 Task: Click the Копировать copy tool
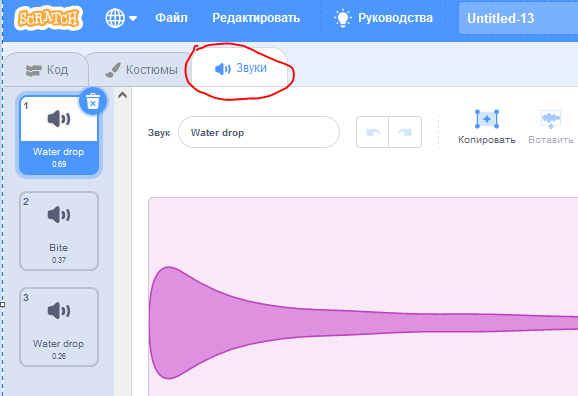tap(487, 127)
